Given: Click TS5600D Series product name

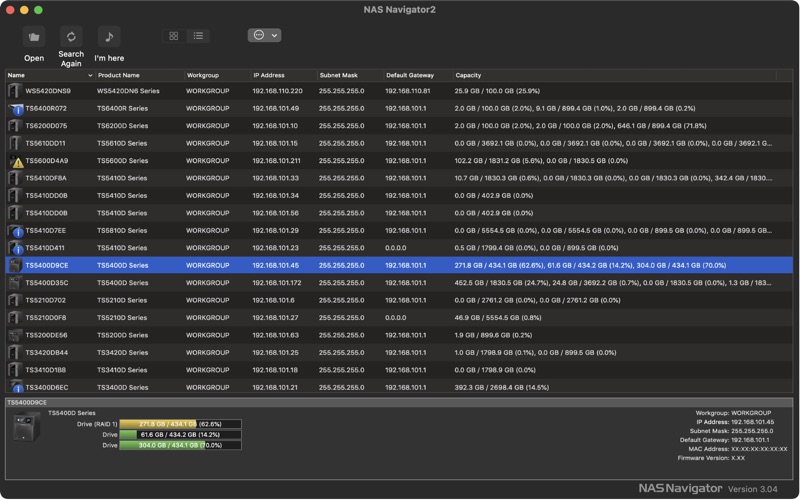Looking at the screenshot, I should (122, 161).
